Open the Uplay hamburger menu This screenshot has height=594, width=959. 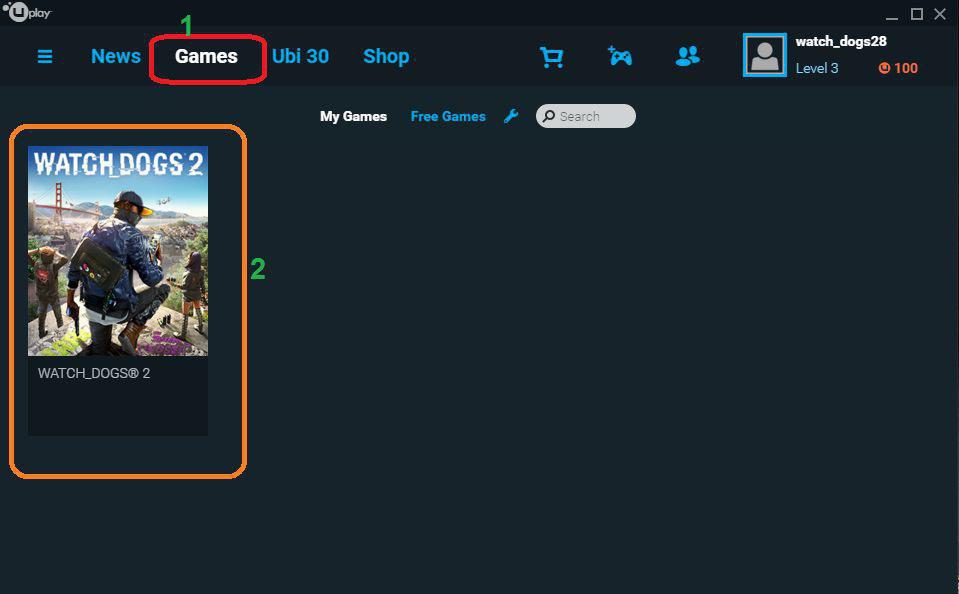tap(44, 57)
